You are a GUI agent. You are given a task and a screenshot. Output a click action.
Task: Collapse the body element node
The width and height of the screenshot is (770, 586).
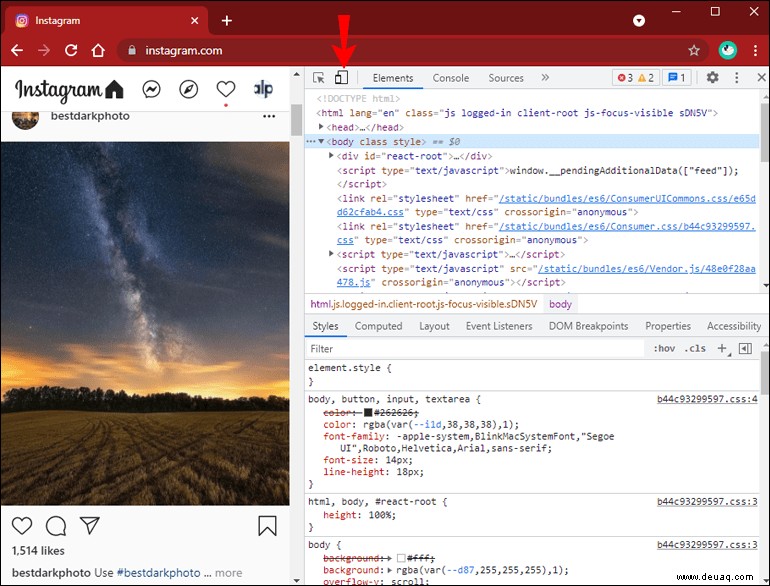tap(321, 141)
